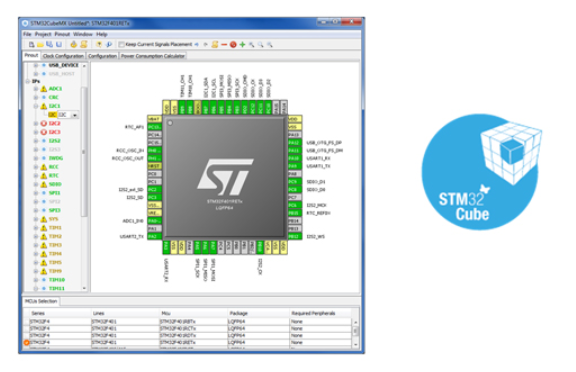Click the green plus toolbar icon

[x=242, y=44]
